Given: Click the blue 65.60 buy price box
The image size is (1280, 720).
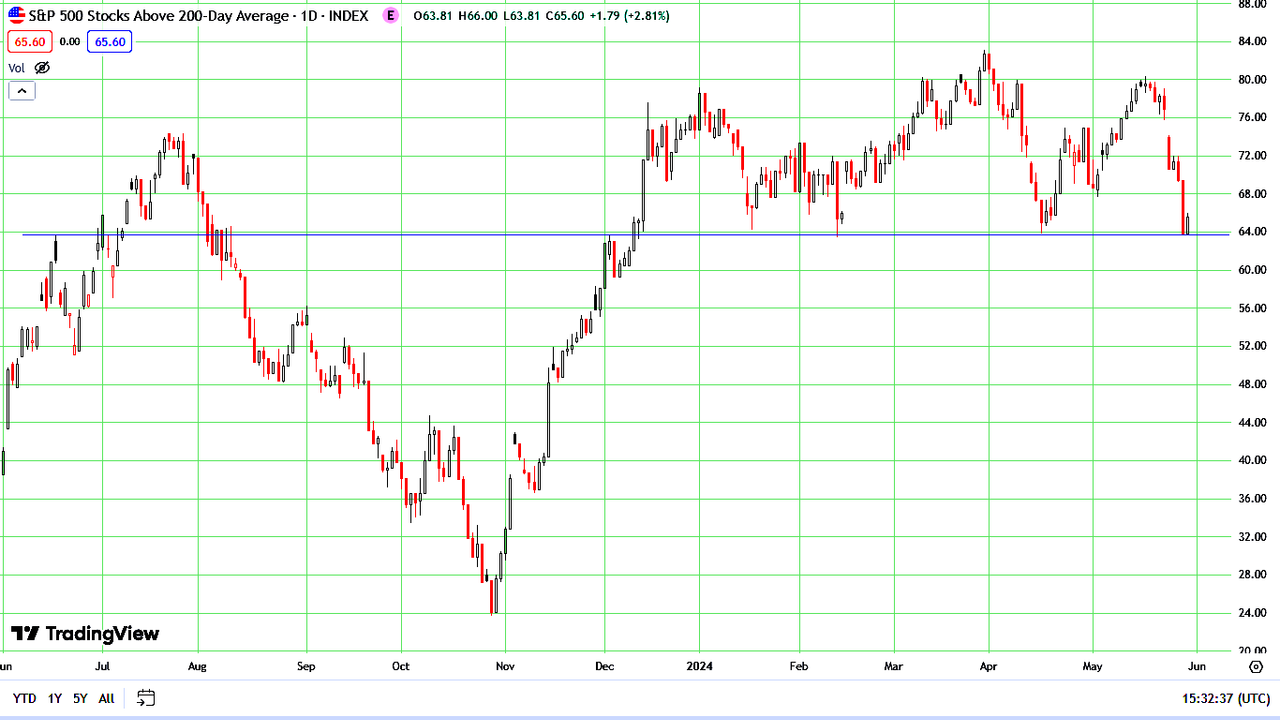Looking at the screenshot, I should coord(108,42).
